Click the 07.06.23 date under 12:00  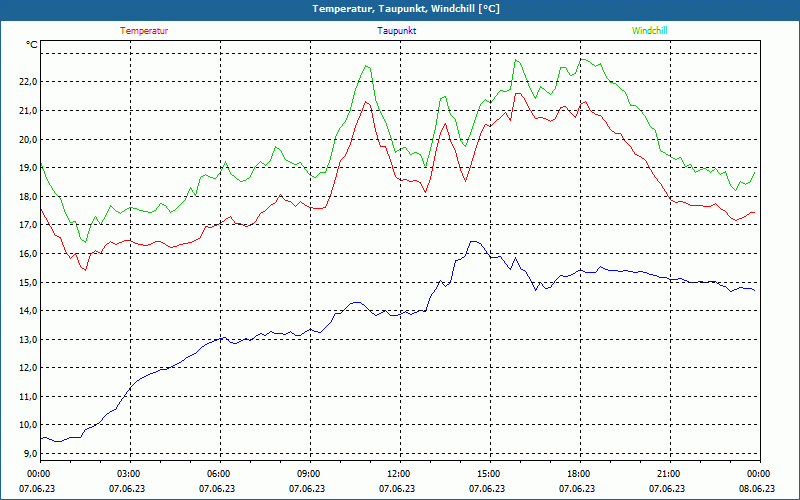(396, 488)
